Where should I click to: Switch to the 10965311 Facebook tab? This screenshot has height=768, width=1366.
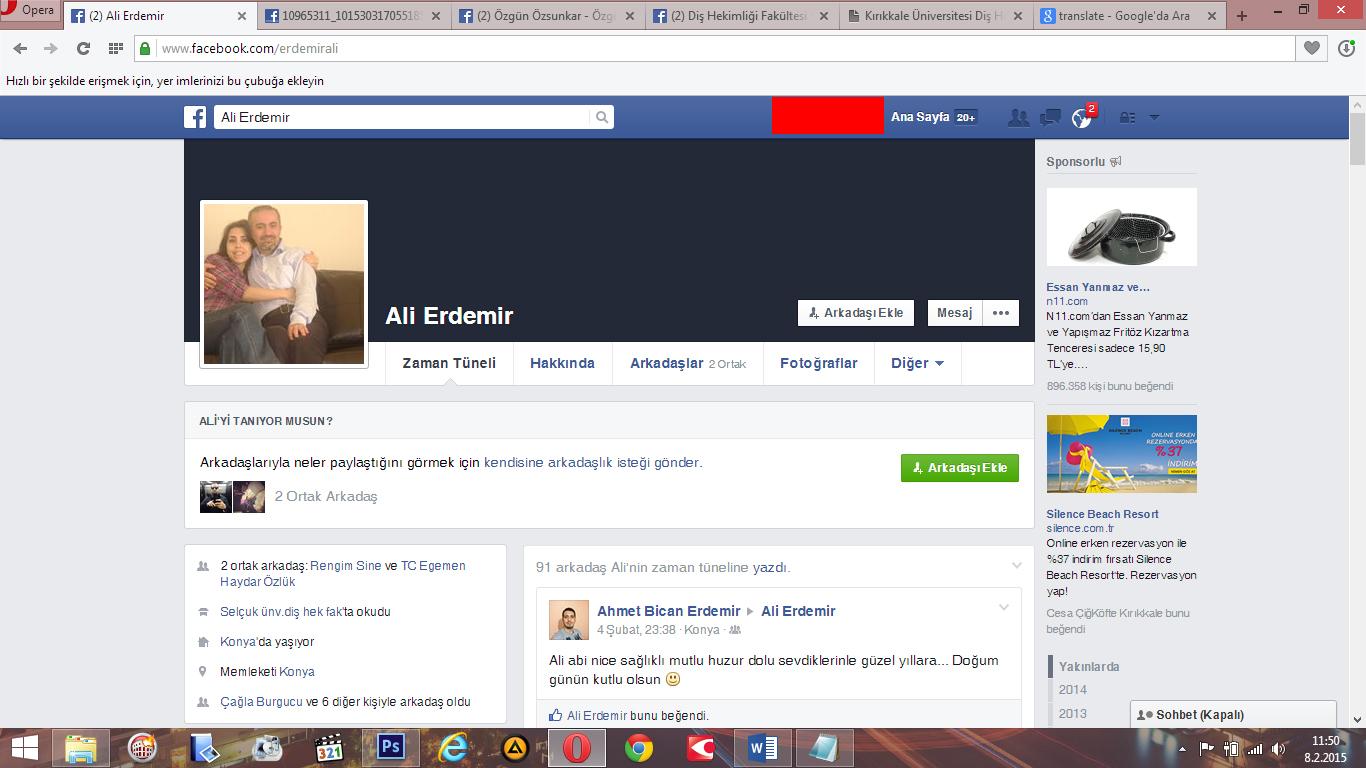(352, 16)
